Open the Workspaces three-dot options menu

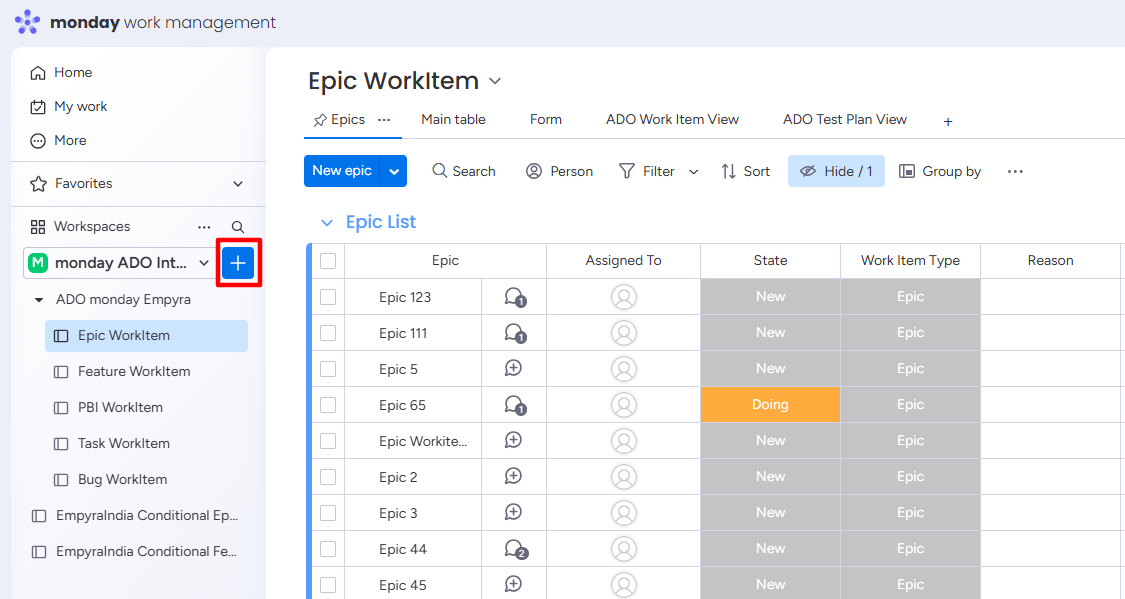click(x=204, y=227)
